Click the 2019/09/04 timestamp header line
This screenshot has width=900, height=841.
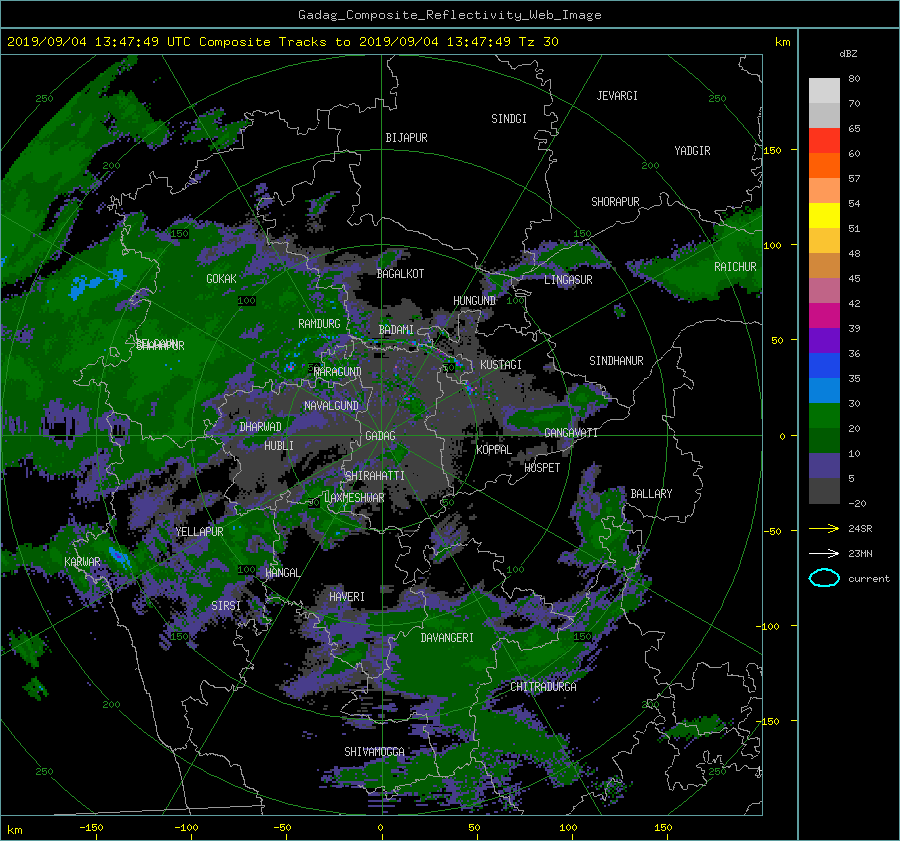click(282, 42)
